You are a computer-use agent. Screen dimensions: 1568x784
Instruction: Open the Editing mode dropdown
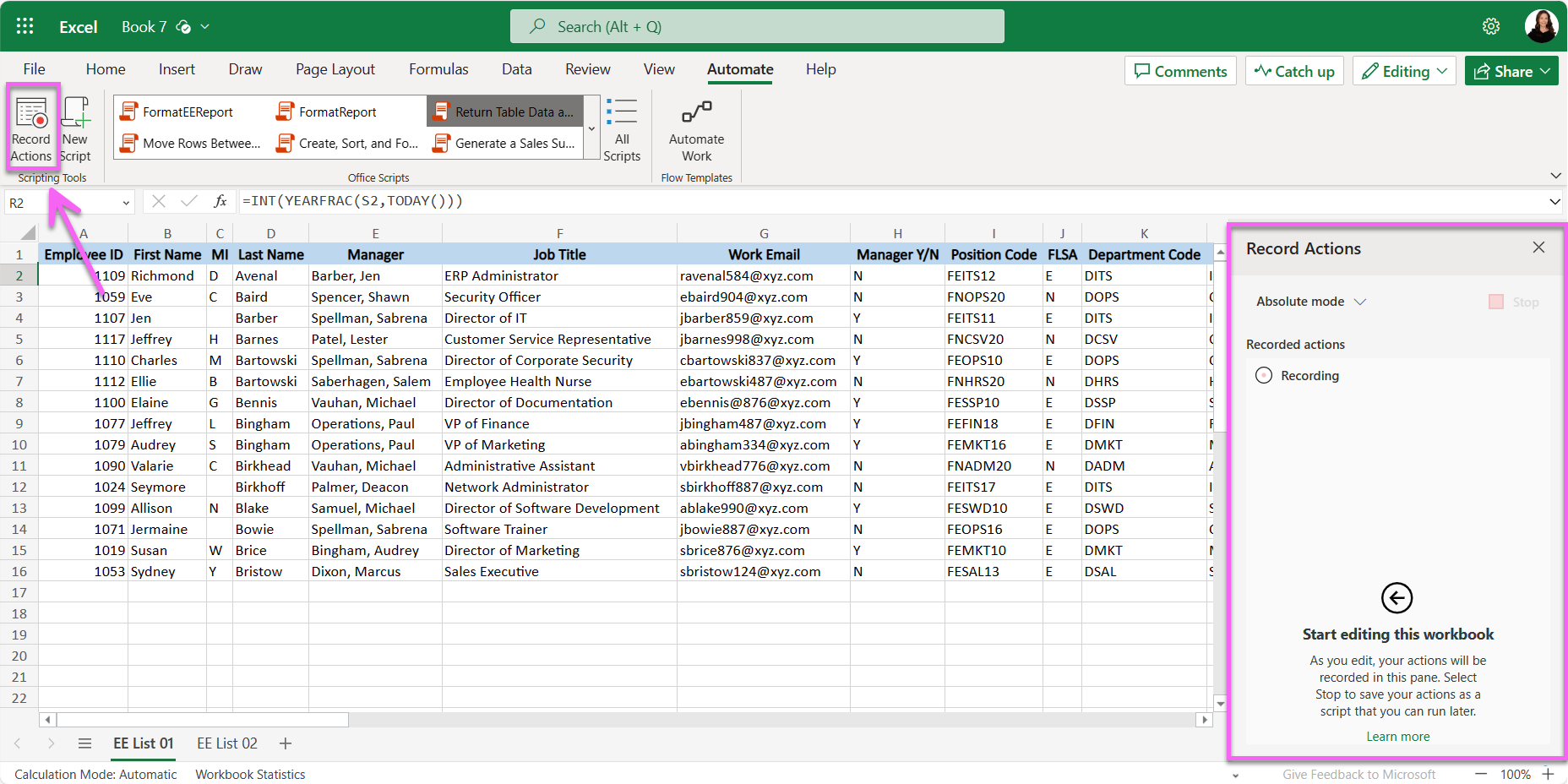pos(1403,70)
